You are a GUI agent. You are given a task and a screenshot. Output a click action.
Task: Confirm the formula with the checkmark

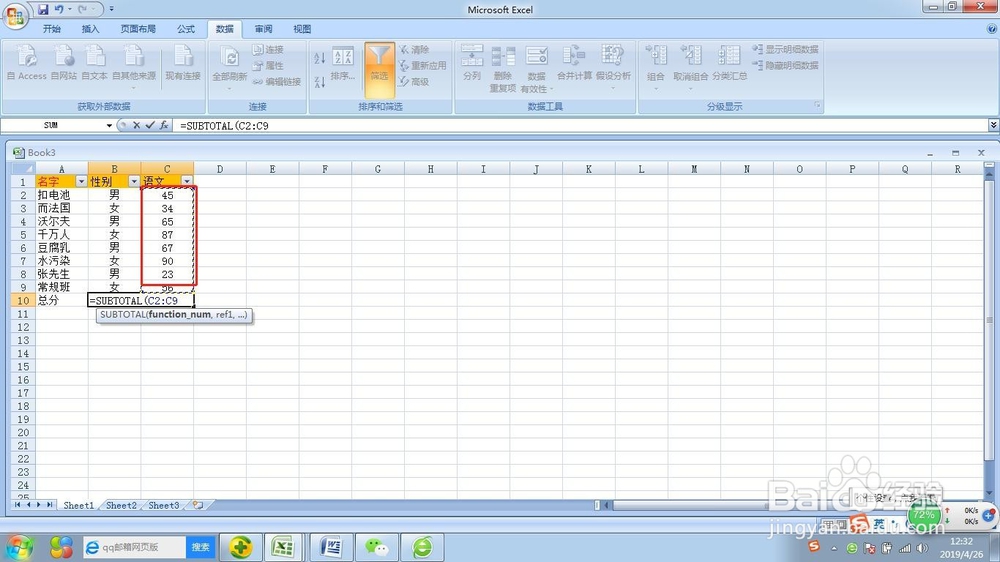pos(150,126)
